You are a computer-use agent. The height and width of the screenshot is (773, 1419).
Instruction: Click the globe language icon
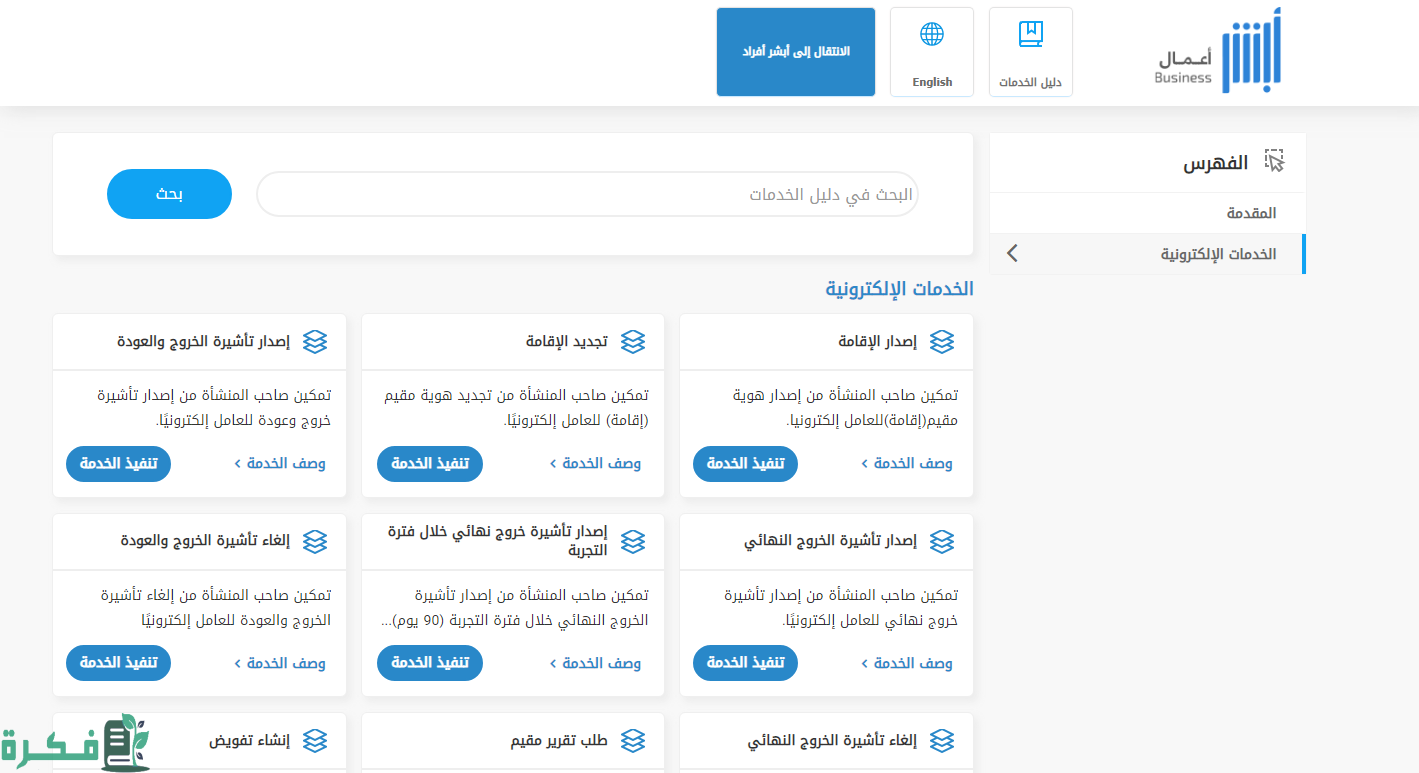point(932,34)
